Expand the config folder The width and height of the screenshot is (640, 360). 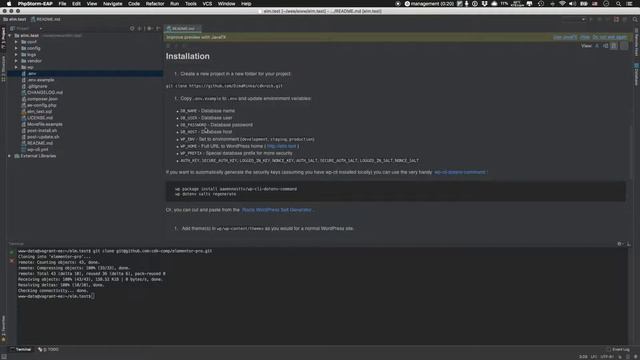(16, 48)
